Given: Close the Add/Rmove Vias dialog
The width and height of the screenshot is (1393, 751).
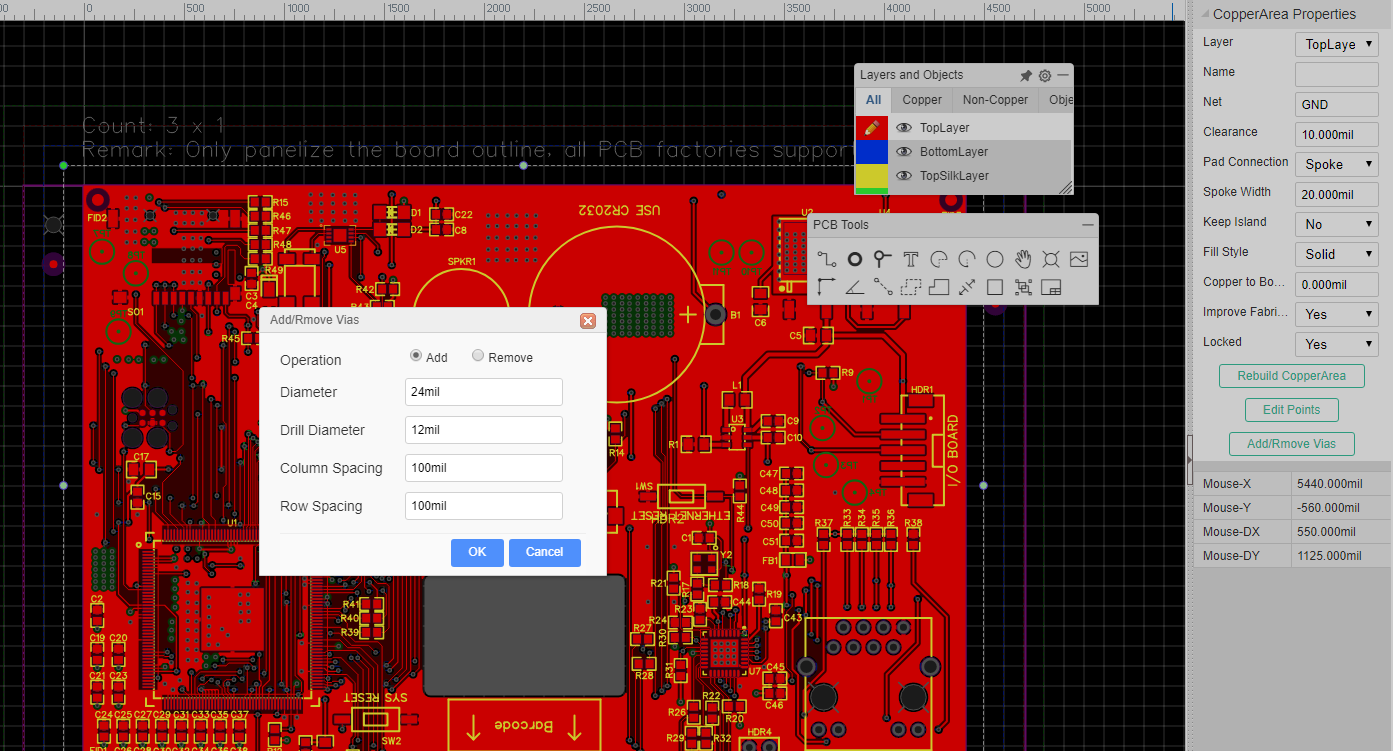Looking at the screenshot, I should tap(588, 321).
